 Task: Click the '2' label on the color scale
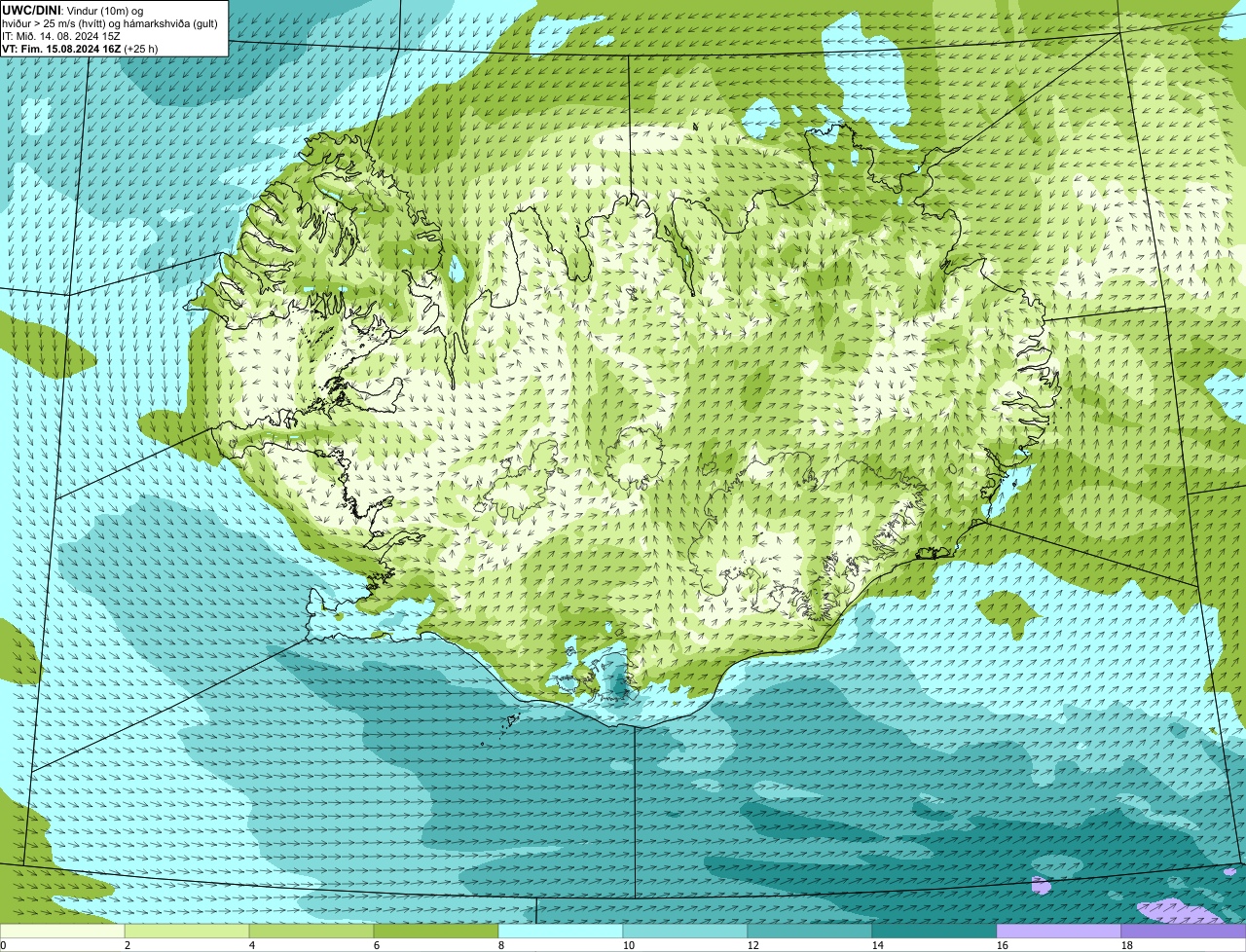click(128, 945)
